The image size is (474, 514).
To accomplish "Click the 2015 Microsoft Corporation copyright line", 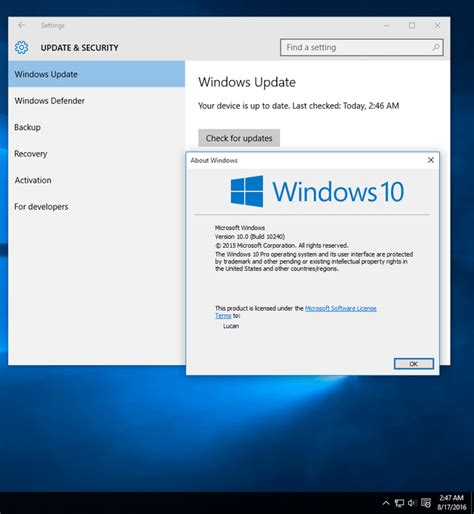I will coord(282,245).
